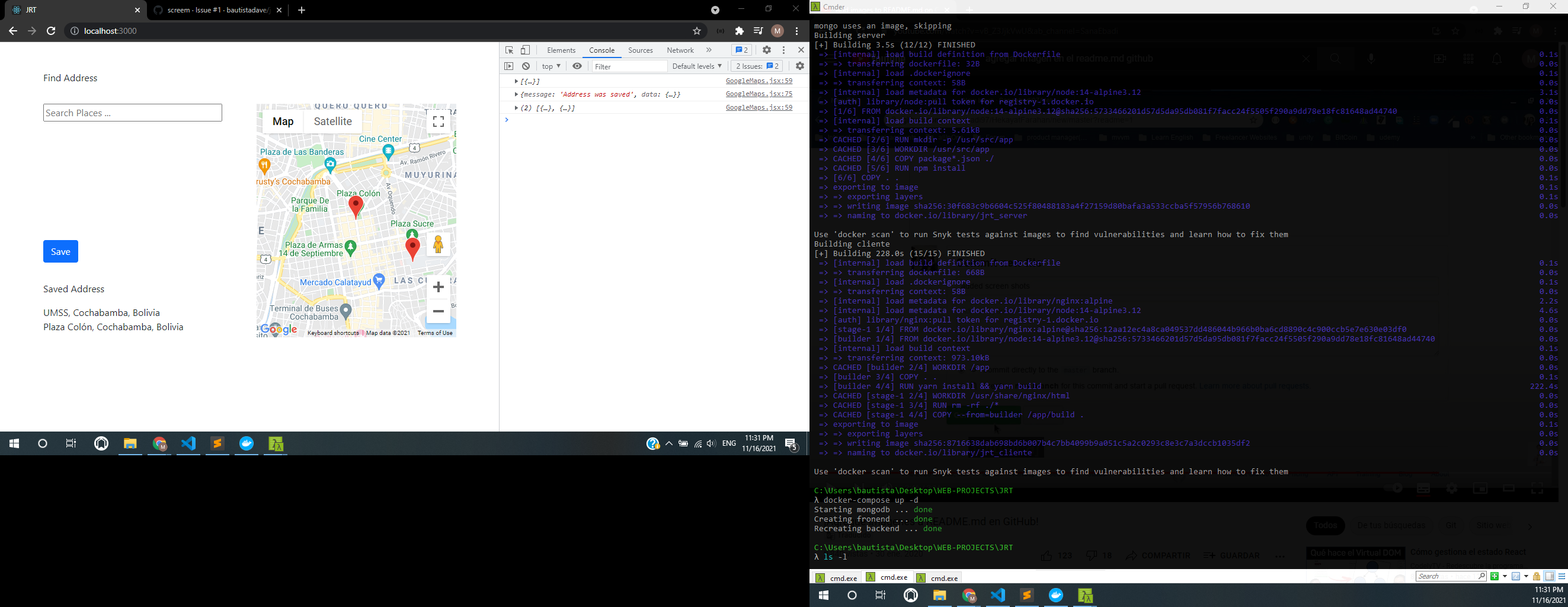
Task: Switch the map to Satellite view
Action: point(333,122)
